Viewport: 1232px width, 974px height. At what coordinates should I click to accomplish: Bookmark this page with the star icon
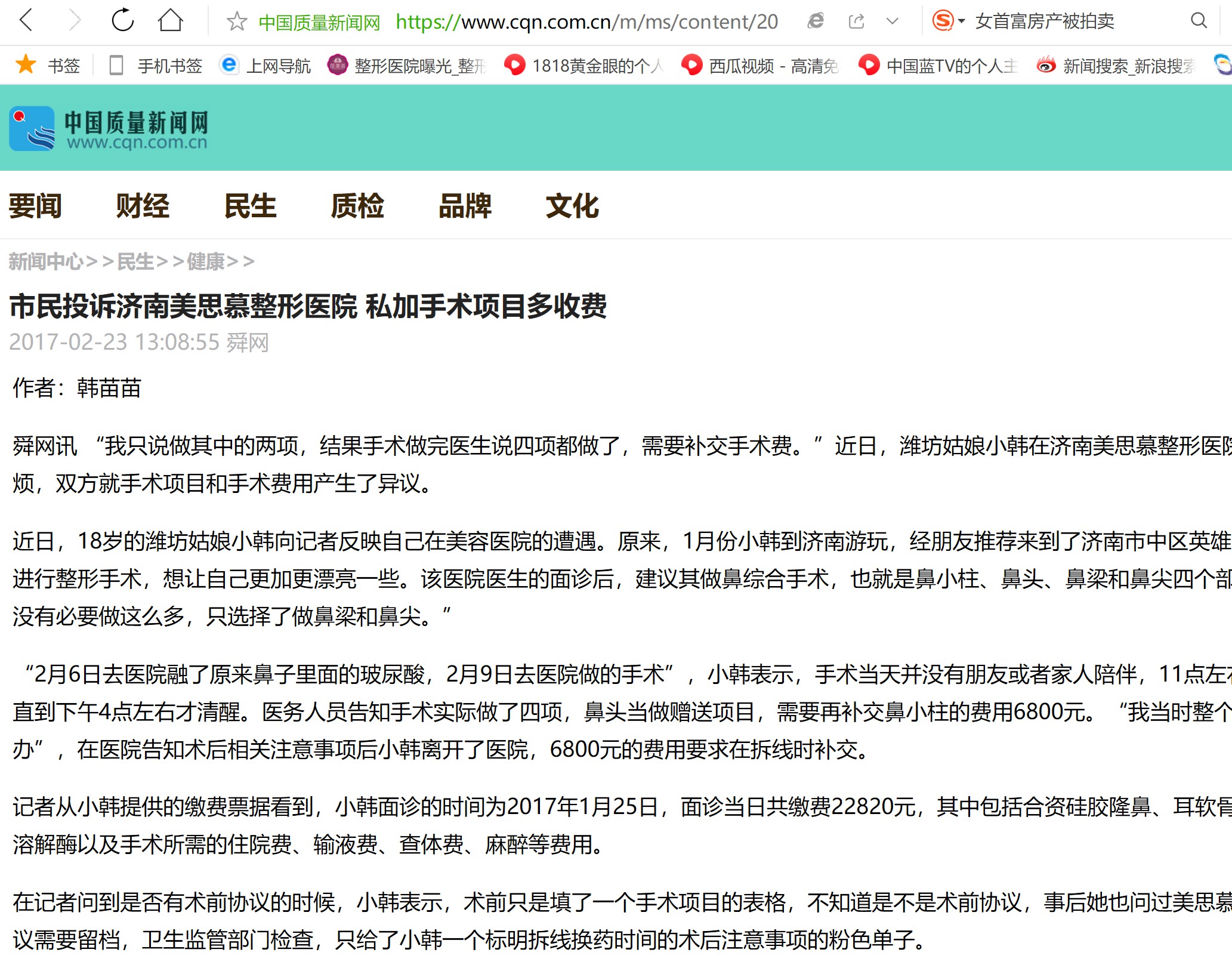[x=237, y=21]
